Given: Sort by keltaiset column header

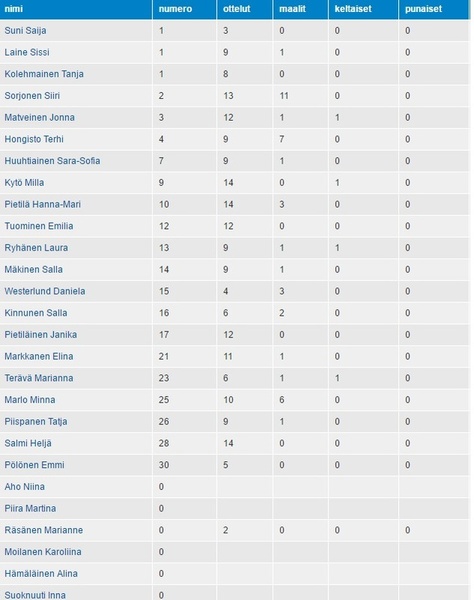Looking at the screenshot, I should pos(353,8).
